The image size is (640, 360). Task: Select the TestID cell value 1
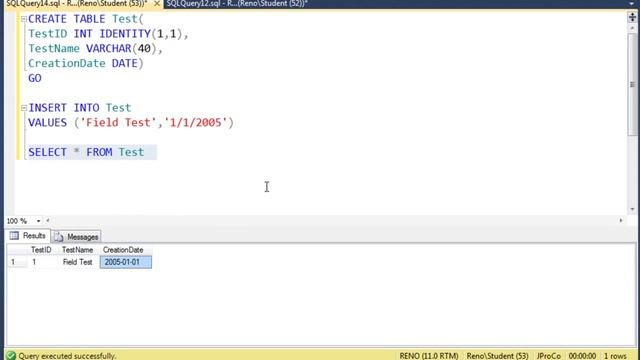43,262
